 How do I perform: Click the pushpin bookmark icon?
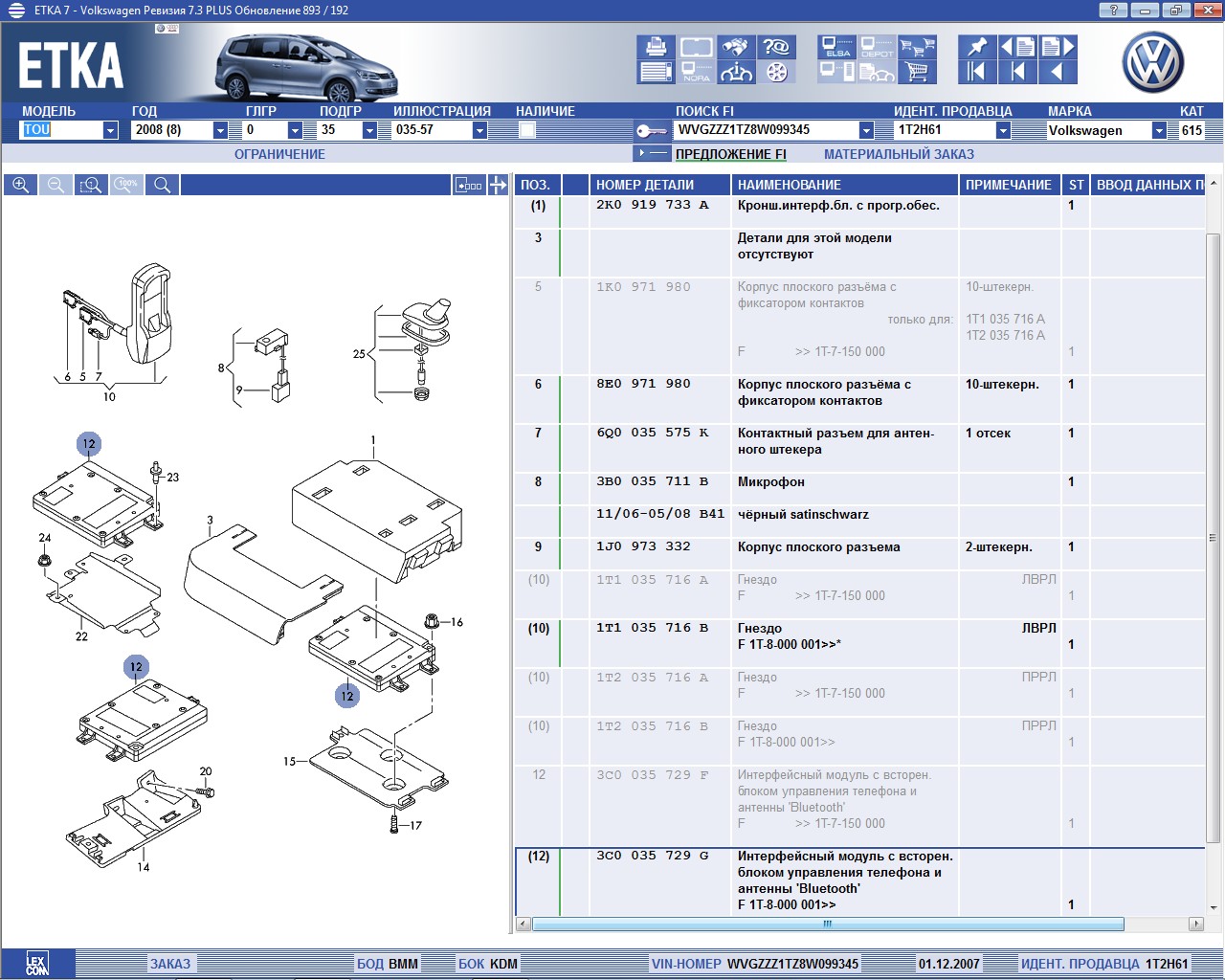(976, 47)
